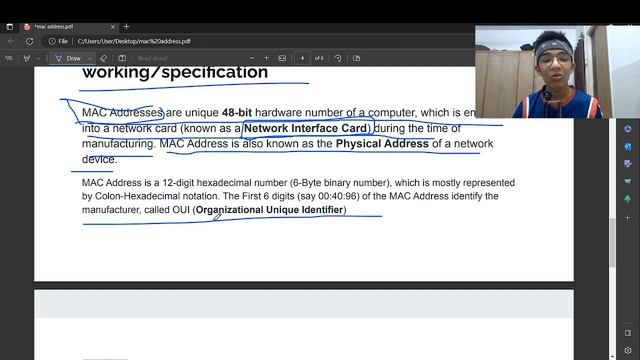640x360 pixels.
Task: Close the mac address.pdf tab
Action: tap(113, 27)
